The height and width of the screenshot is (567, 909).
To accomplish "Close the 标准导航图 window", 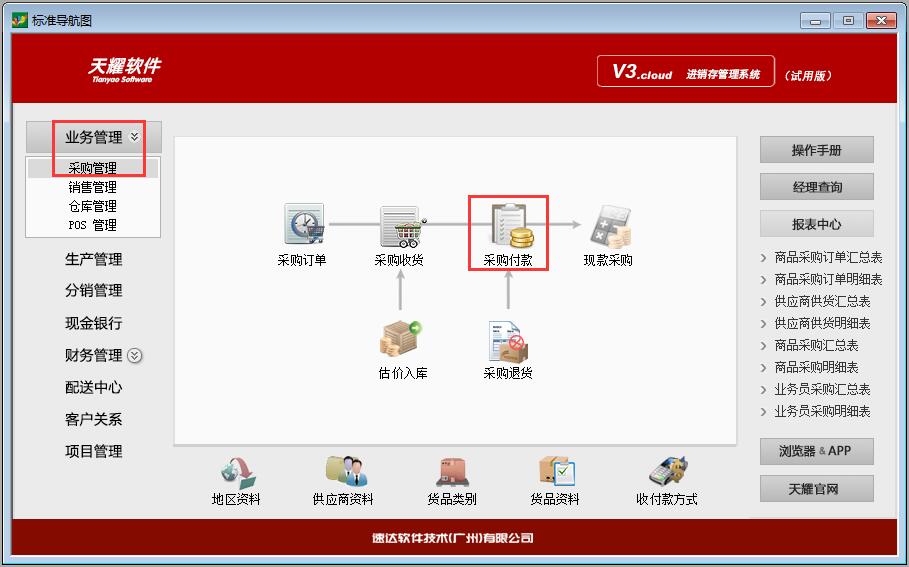I will pos(881,21).
